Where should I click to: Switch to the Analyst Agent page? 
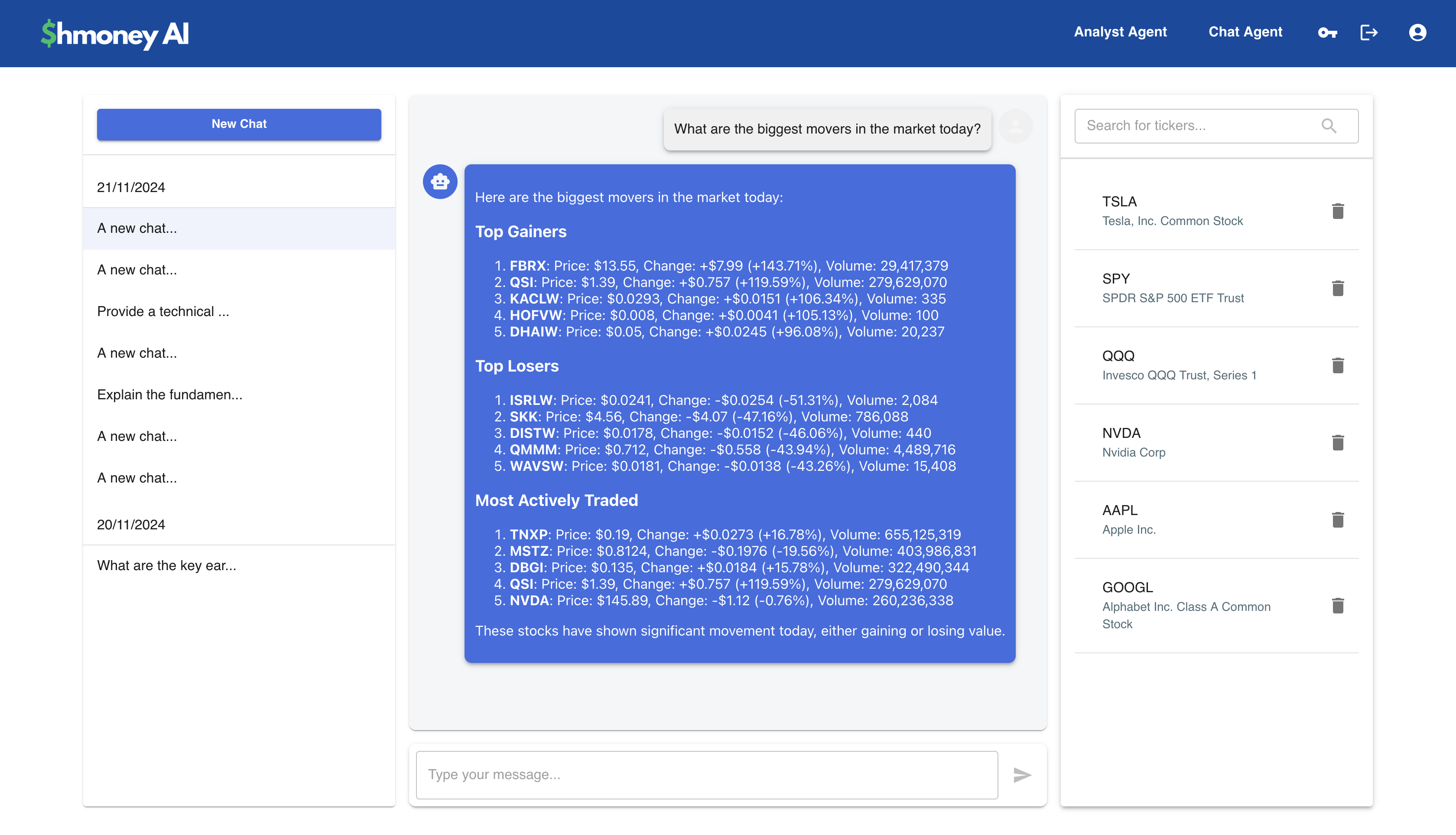1120,32
